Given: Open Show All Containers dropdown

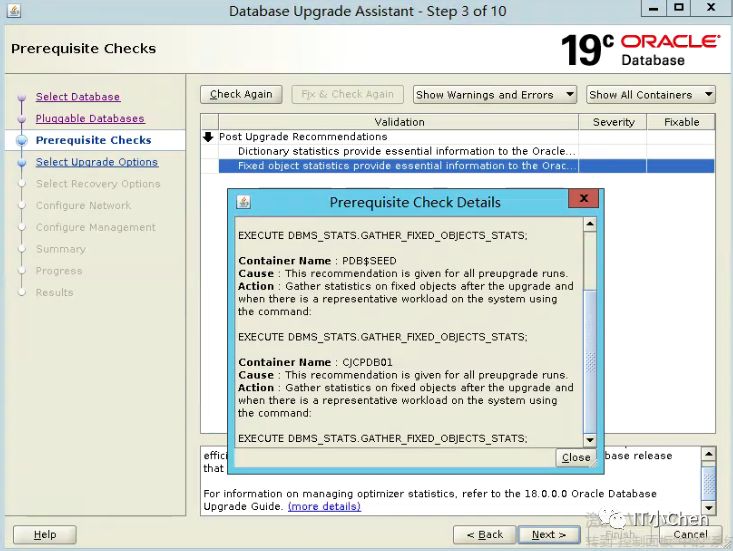Looking at the screenshot, I should click(x=651, y=95).
